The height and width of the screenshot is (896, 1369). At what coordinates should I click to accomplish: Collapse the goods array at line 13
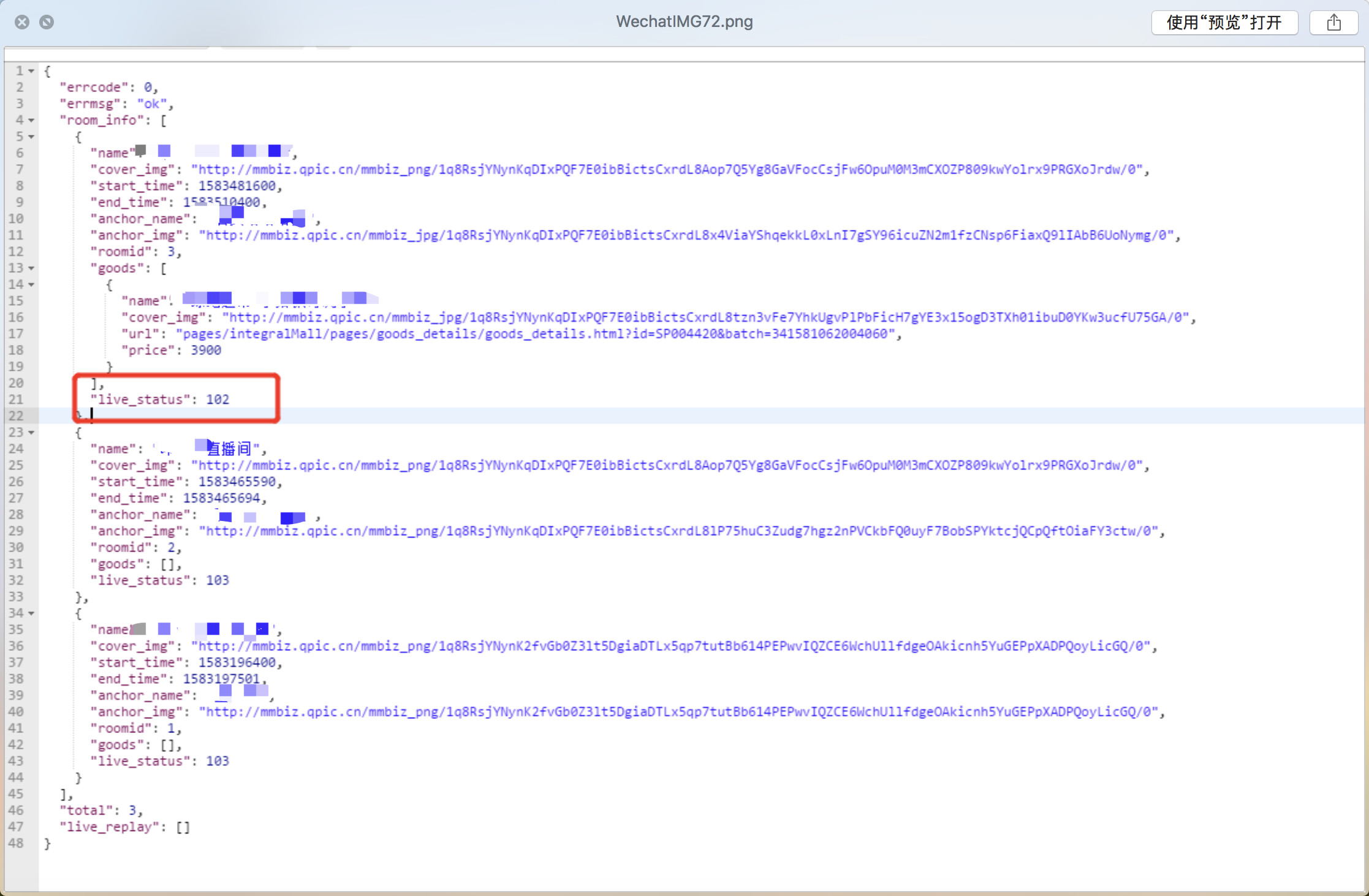(31, 268)
